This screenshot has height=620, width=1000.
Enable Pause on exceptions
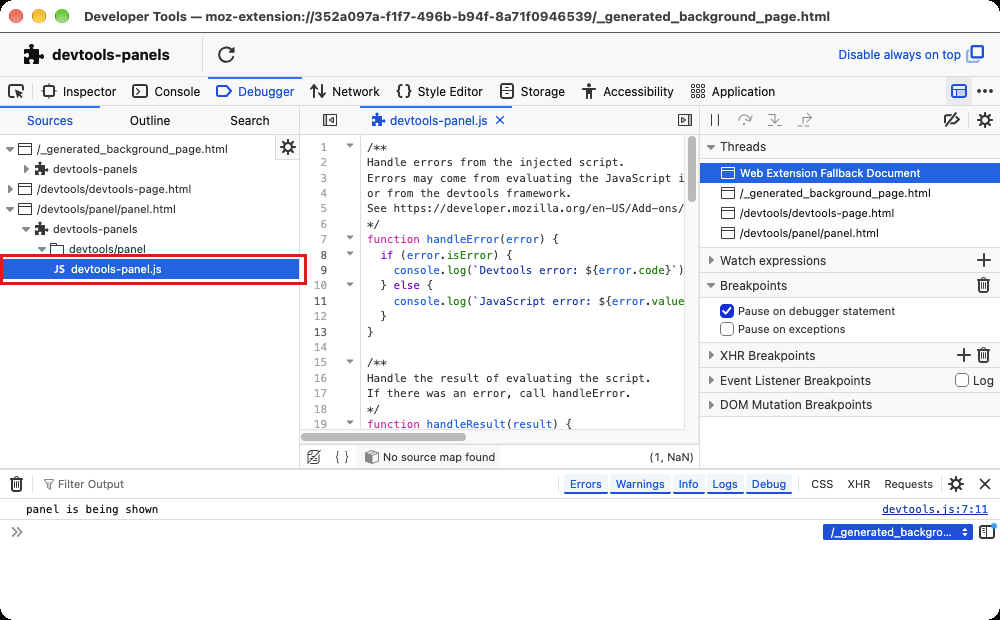tap(727, 329)
